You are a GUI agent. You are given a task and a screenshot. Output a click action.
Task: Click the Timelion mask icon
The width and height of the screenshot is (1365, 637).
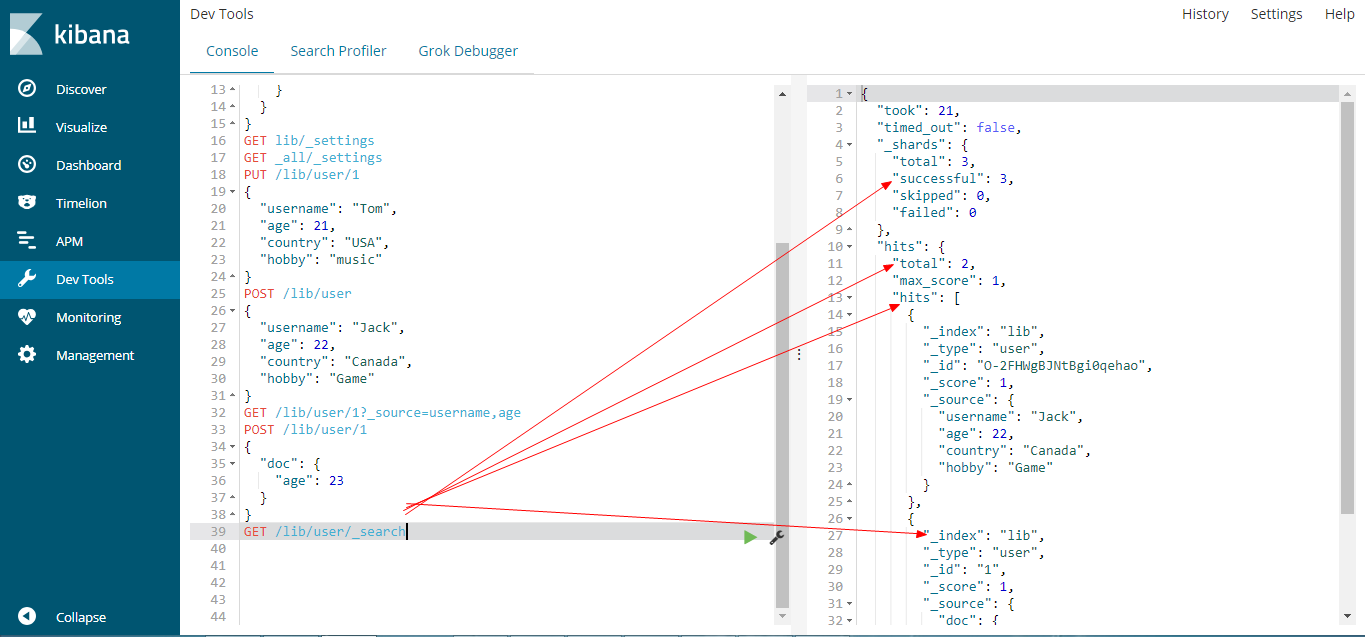(x=27, y=203)
